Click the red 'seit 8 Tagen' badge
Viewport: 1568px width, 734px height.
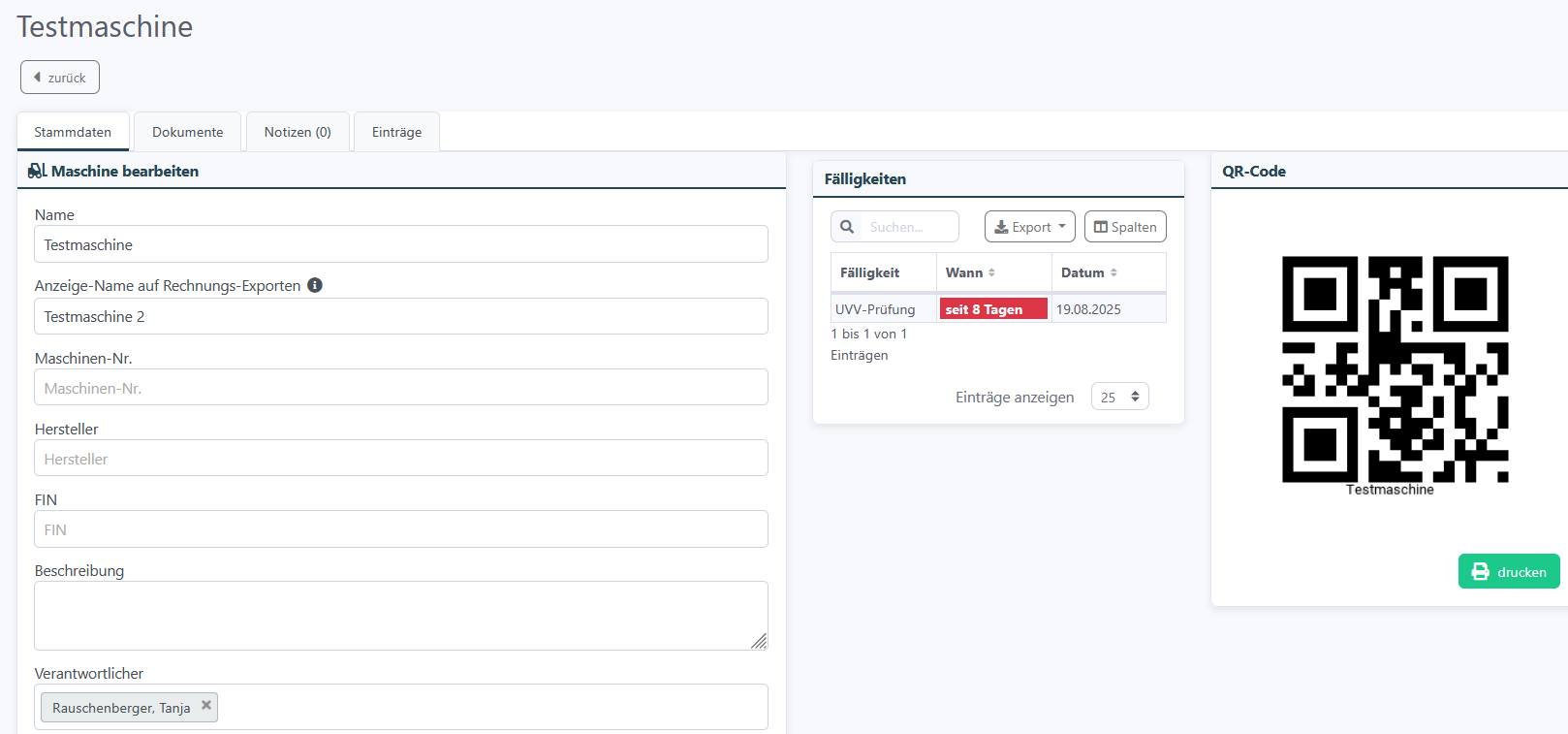pyautogui.click(x=993, y=309)
